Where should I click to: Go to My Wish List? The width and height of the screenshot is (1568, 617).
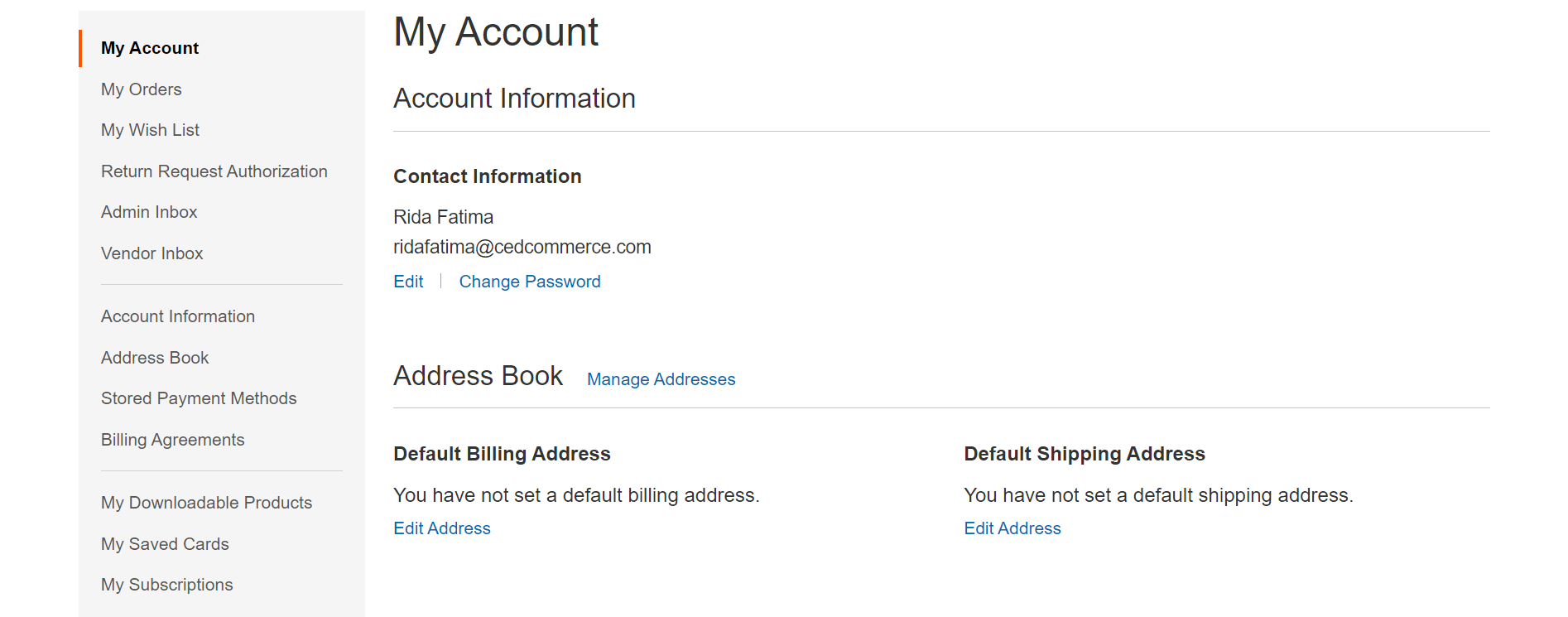150,130
